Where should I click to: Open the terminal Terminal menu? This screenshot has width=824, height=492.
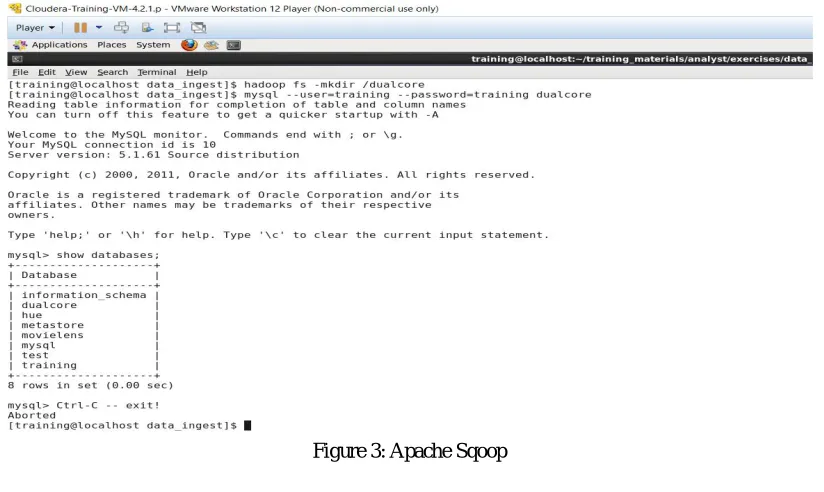[157, 73]
